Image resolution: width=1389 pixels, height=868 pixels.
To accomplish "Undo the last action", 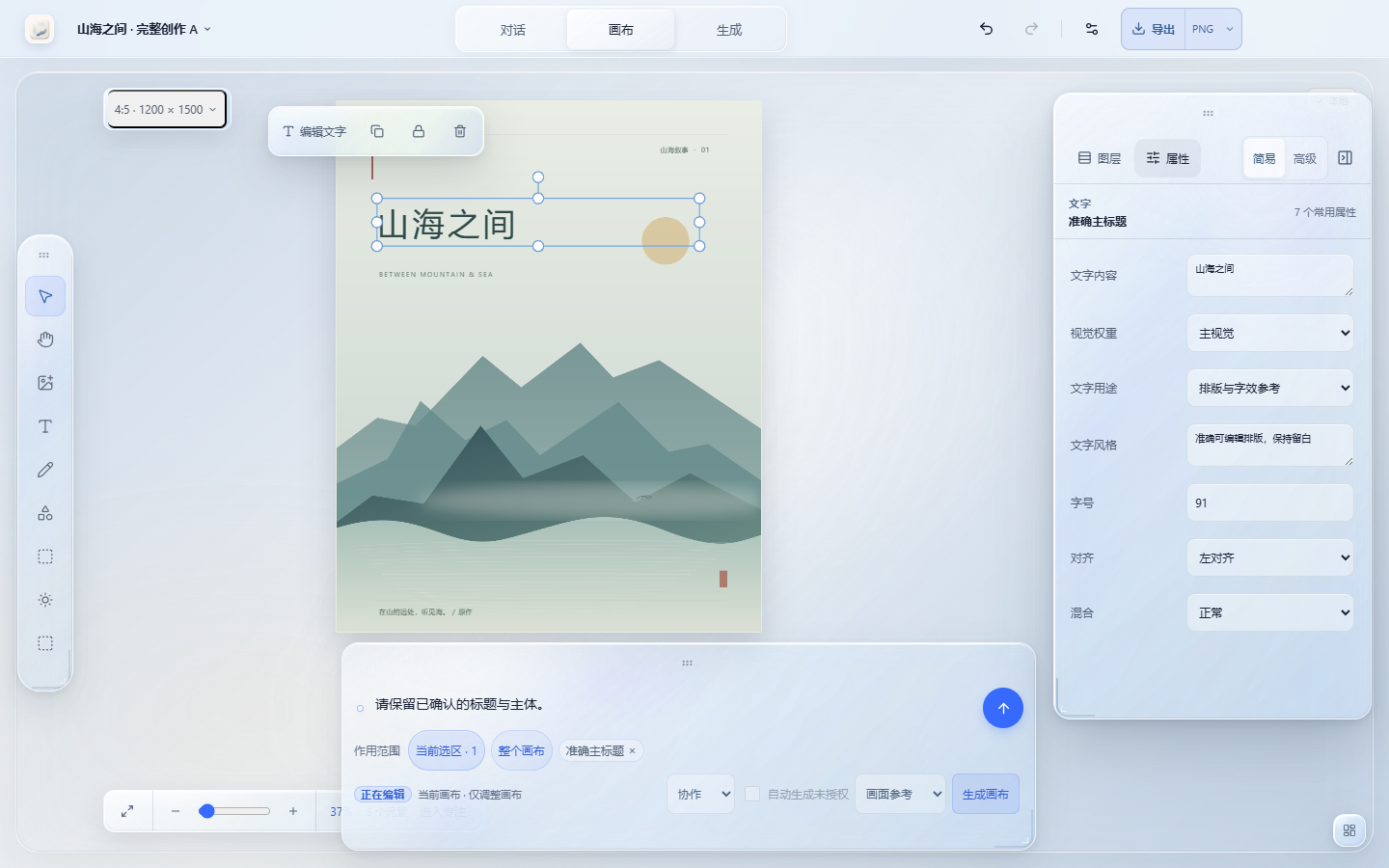I will pos(986,29).
